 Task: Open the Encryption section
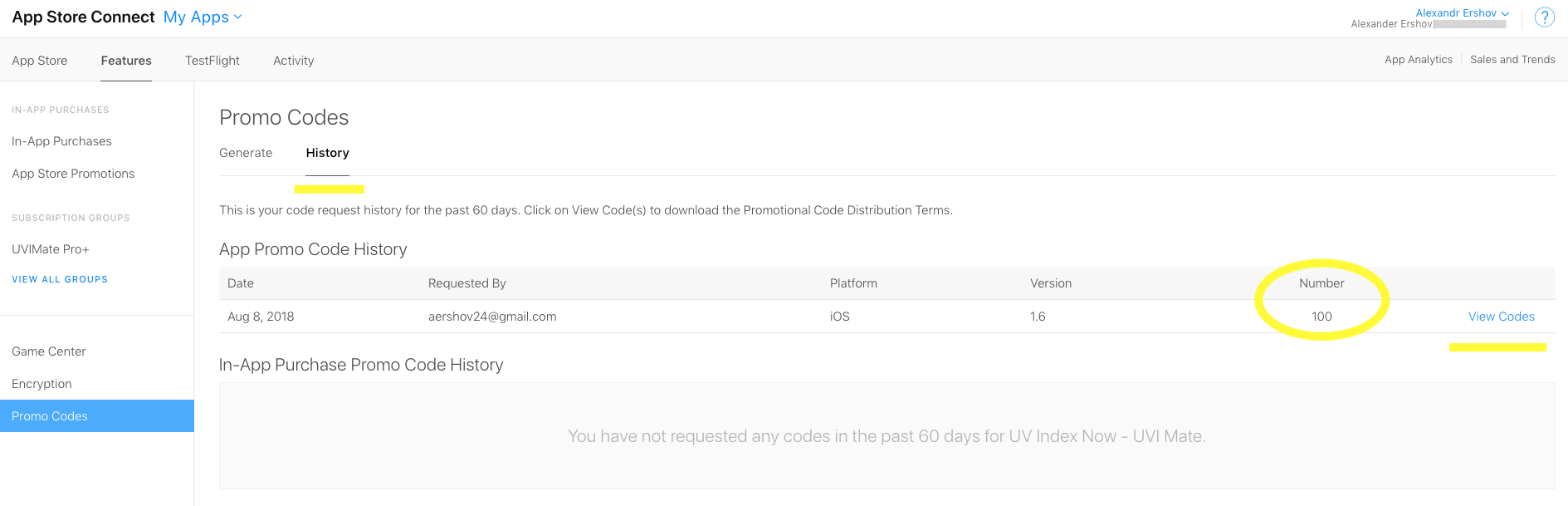[x=42, y=384]
